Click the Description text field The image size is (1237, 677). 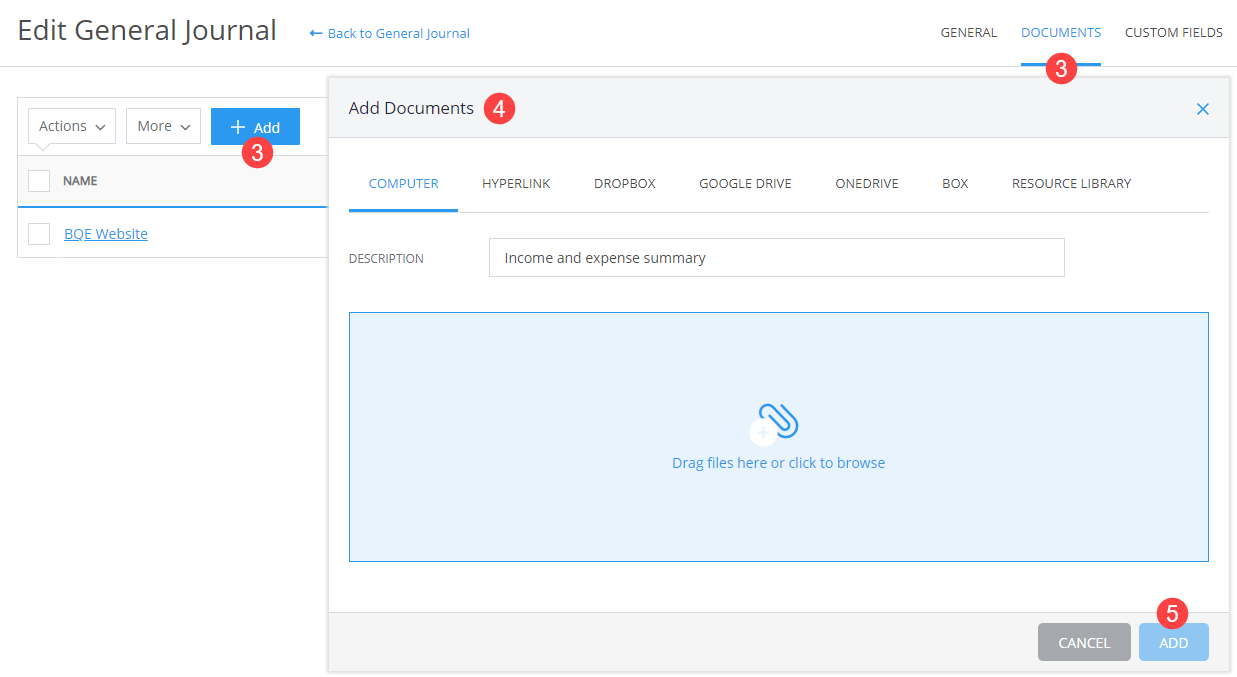click(x=776, y=257)
